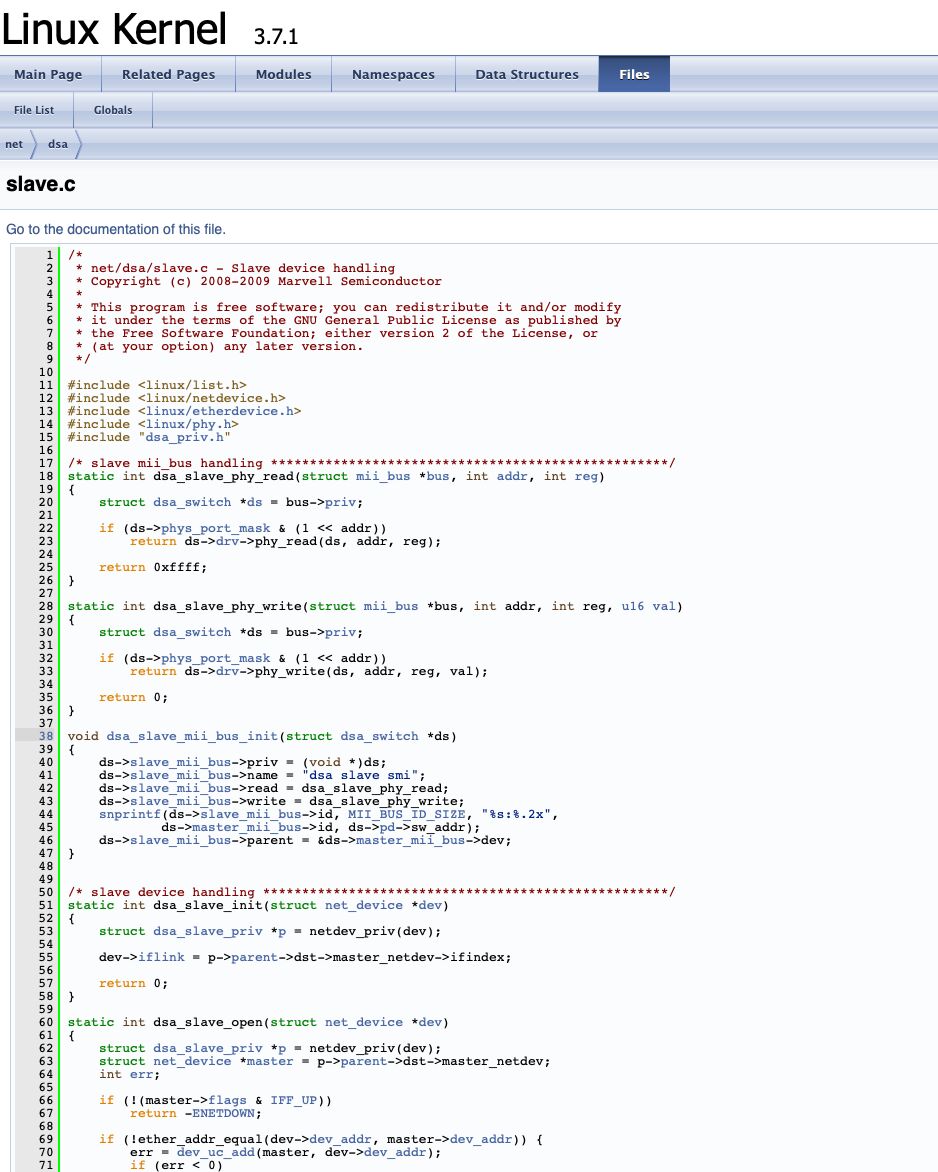Open the File List sub-tab
Screen dimensions: 938x1172
click(x=34, y=110)
